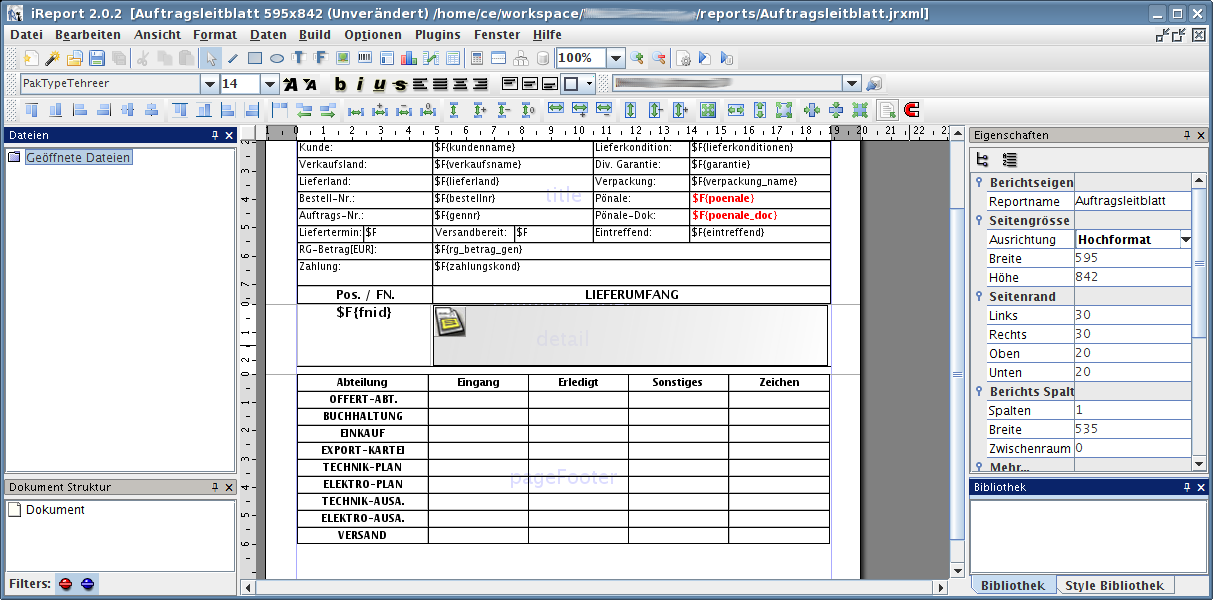Open the Ausrichtung Hochformat dropdown
The width and height of the screenshot is (1213, 600).
pos(1185,240)
